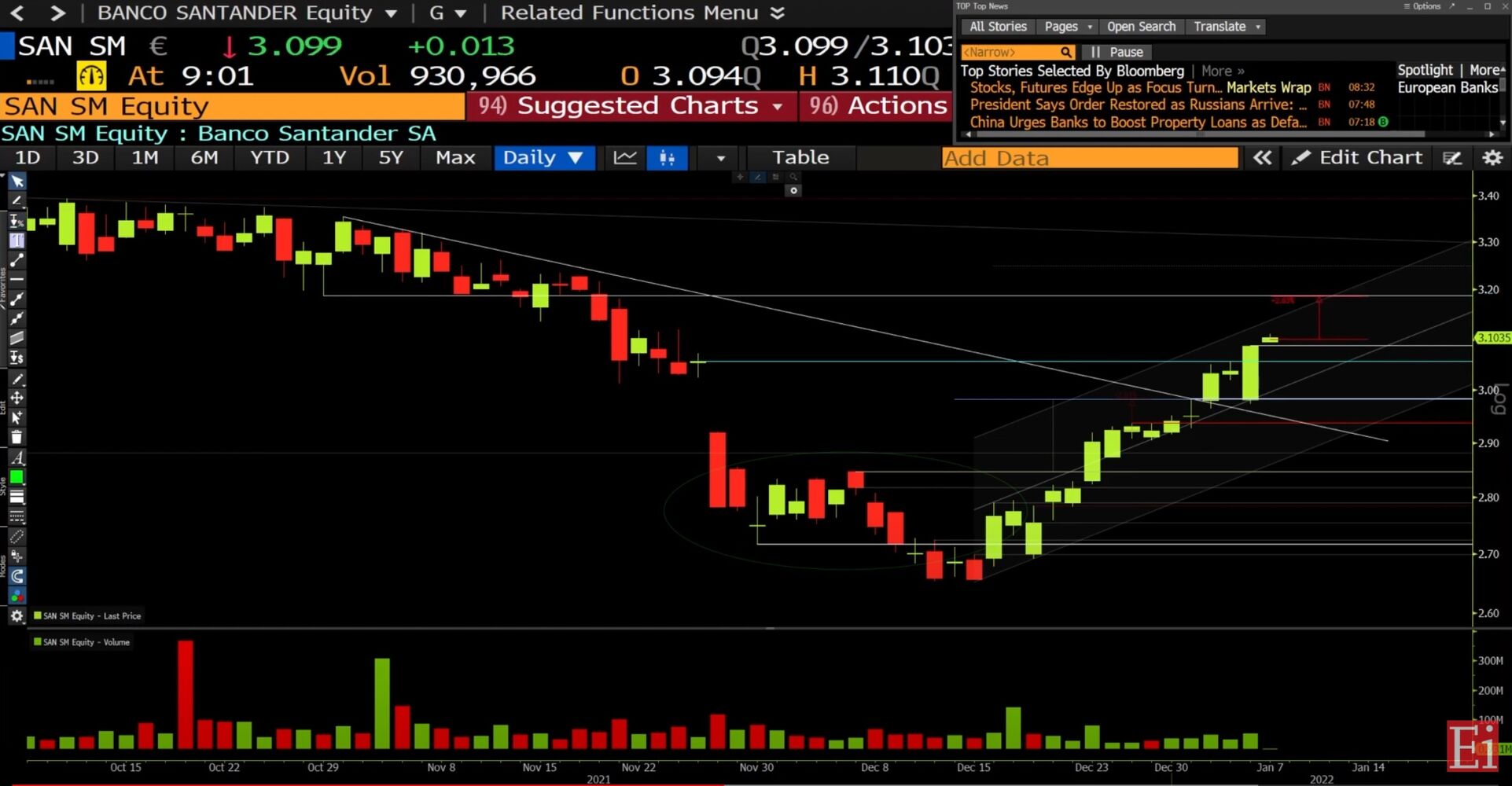Select the percent change measurement tool

[17, 221]
